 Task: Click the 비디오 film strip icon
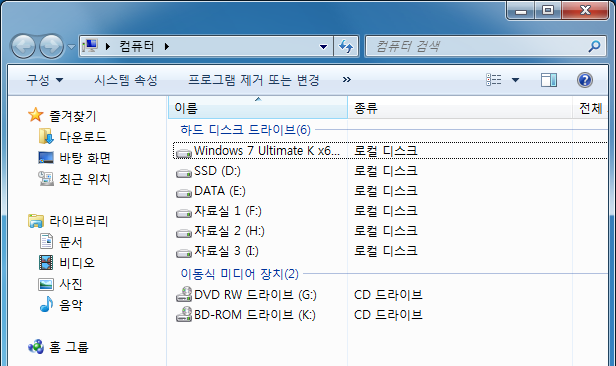tap(46, 262)
